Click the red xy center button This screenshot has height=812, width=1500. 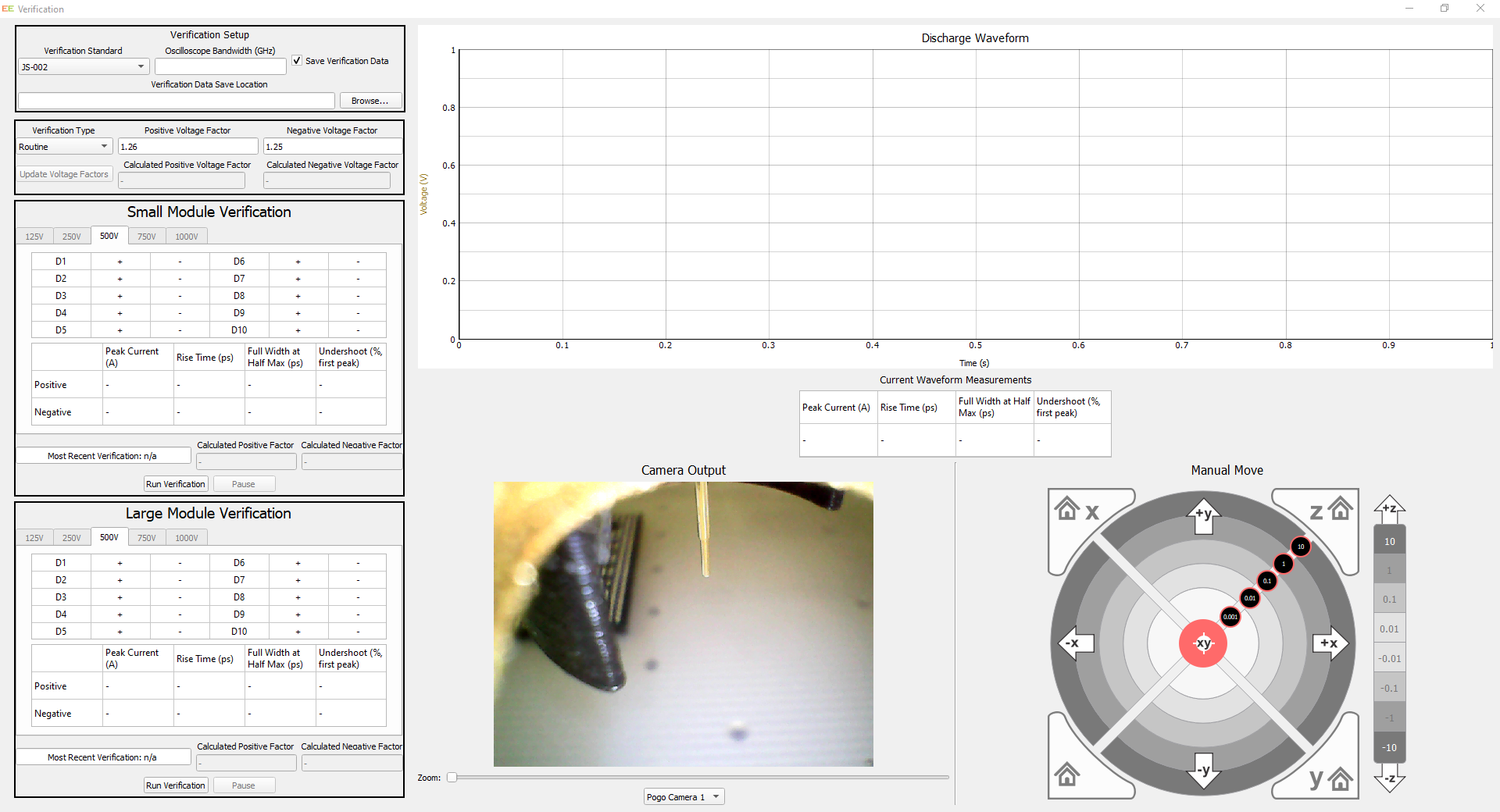pyautogui.click(x=1203, y=643)
